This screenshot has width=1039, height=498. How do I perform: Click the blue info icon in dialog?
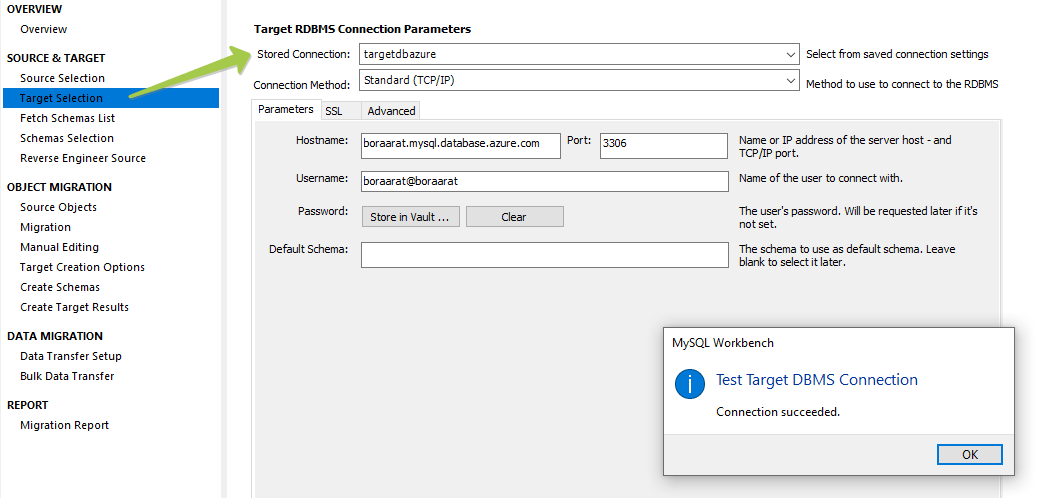(x=689, y=383)
